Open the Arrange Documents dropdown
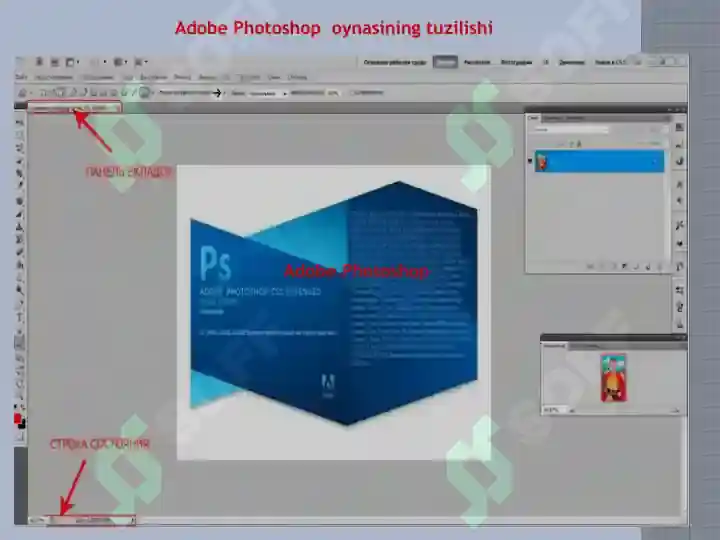The width and height of the screenshot is (720, 540). tap(120, 62)
